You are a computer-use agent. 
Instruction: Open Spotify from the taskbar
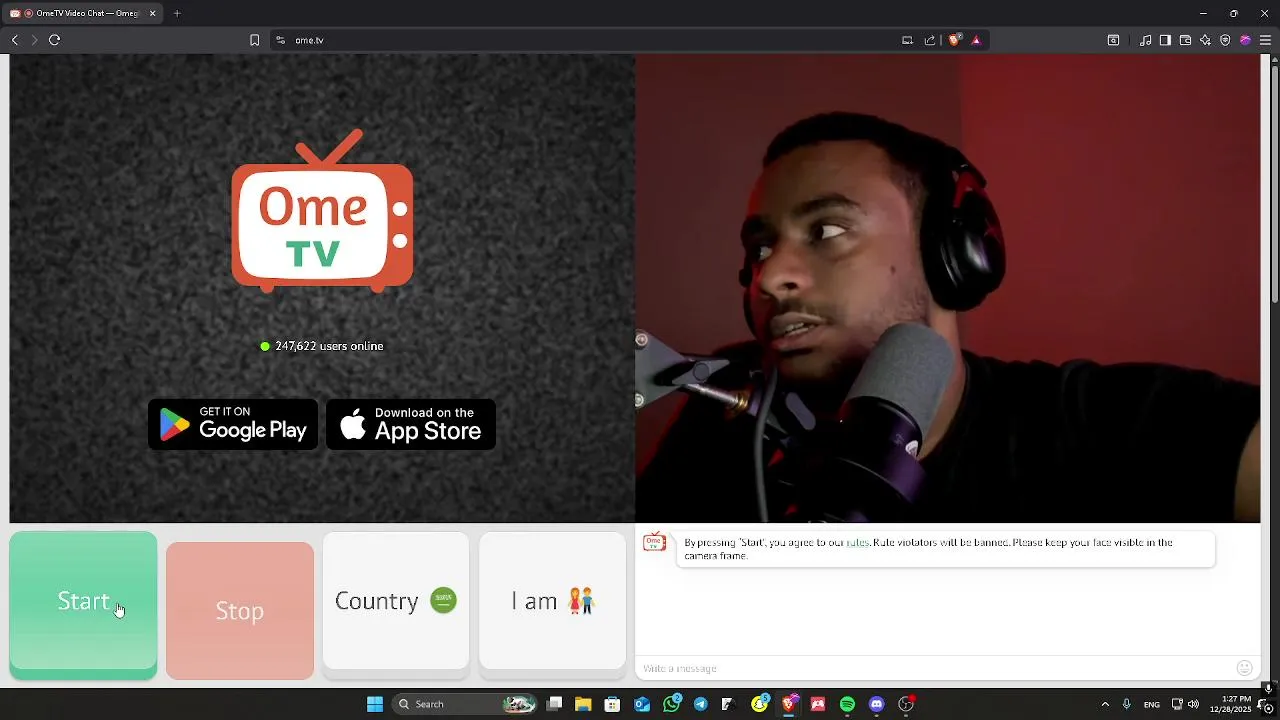[847, 704]
